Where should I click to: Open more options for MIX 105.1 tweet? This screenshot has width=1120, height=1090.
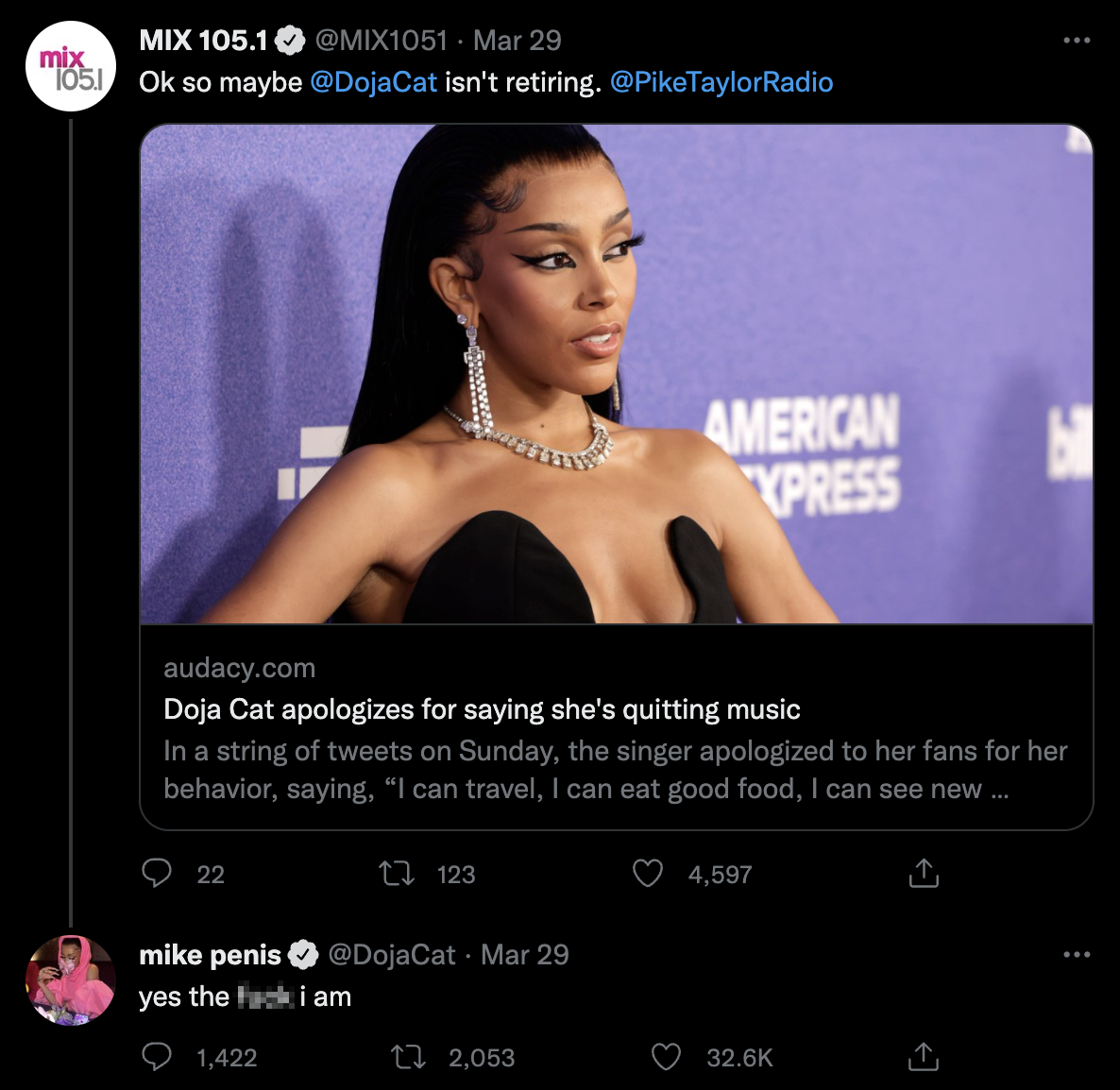click(1077, 41)
